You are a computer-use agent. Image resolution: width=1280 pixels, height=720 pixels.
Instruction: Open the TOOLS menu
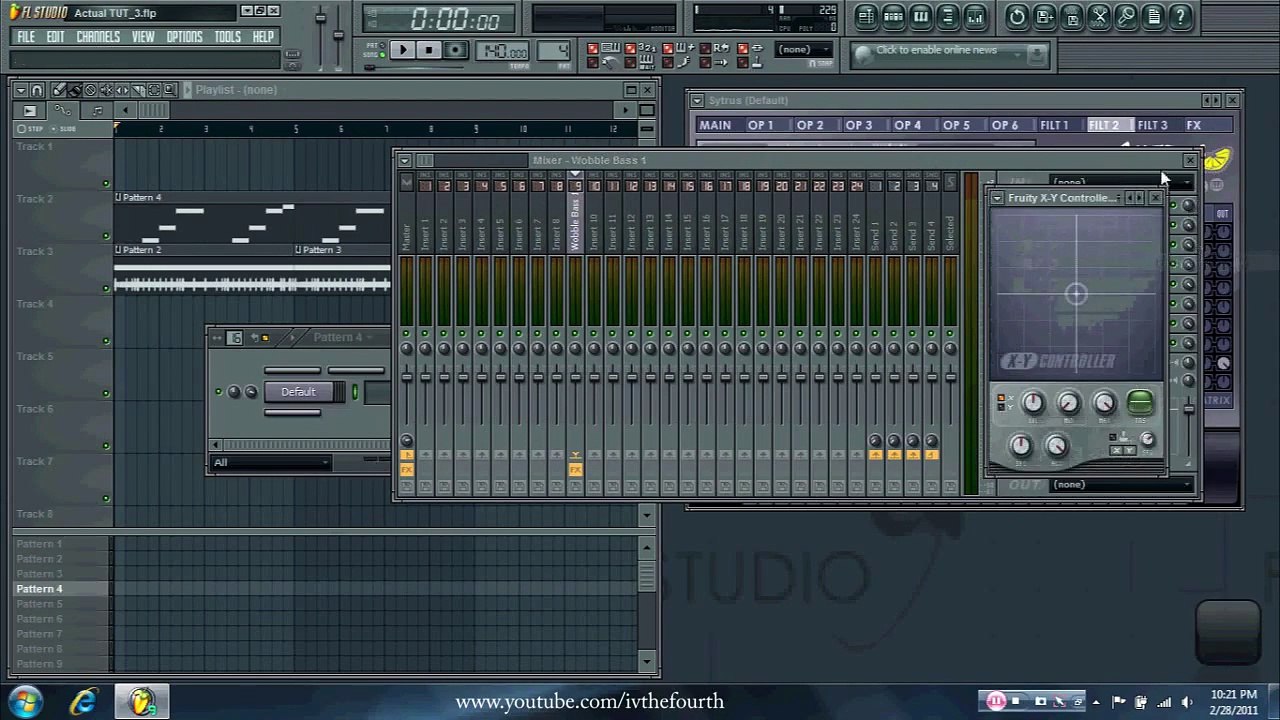coord(227,36)
